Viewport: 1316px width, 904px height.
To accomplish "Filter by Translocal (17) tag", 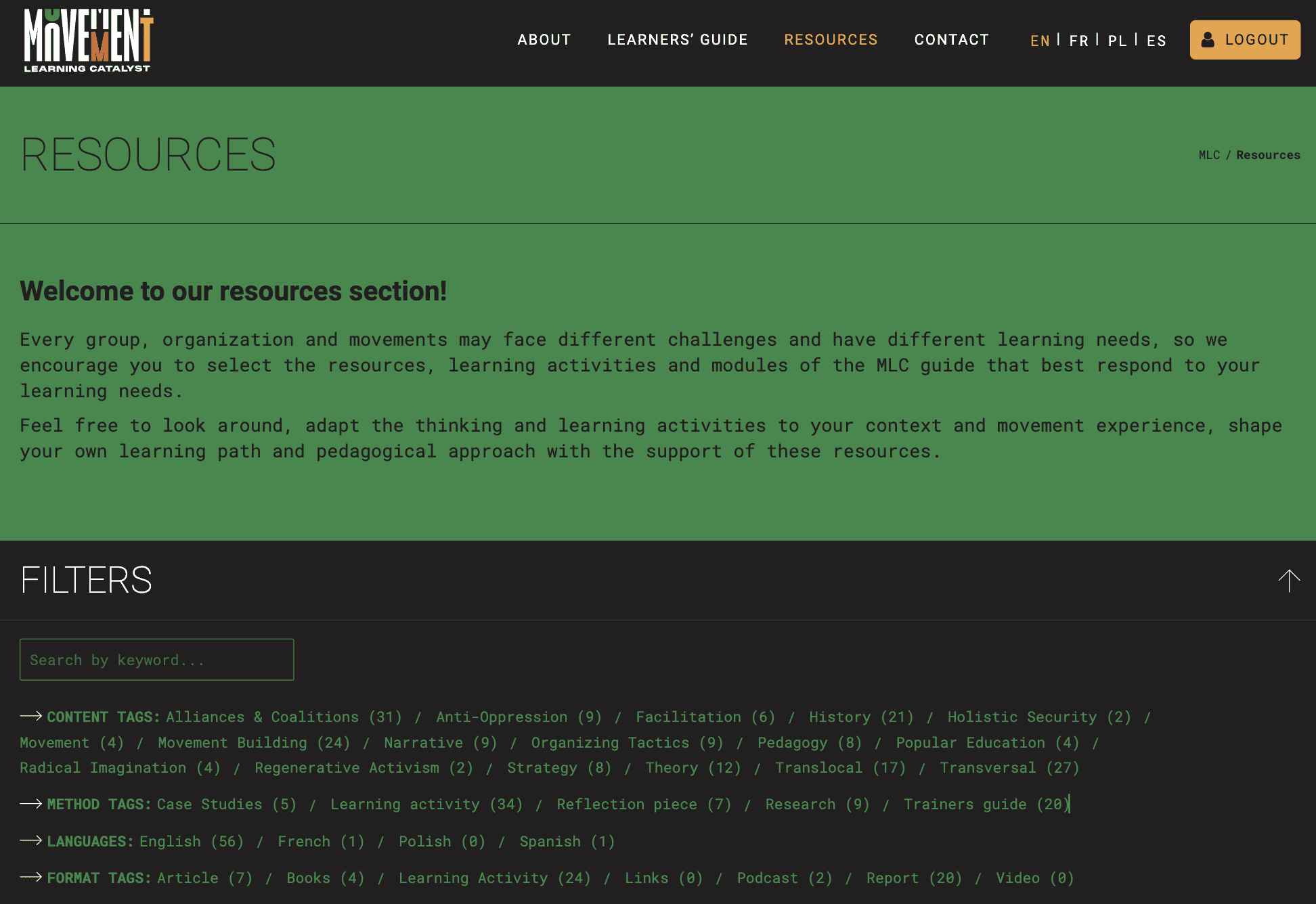I will click(x=841, y=767).
